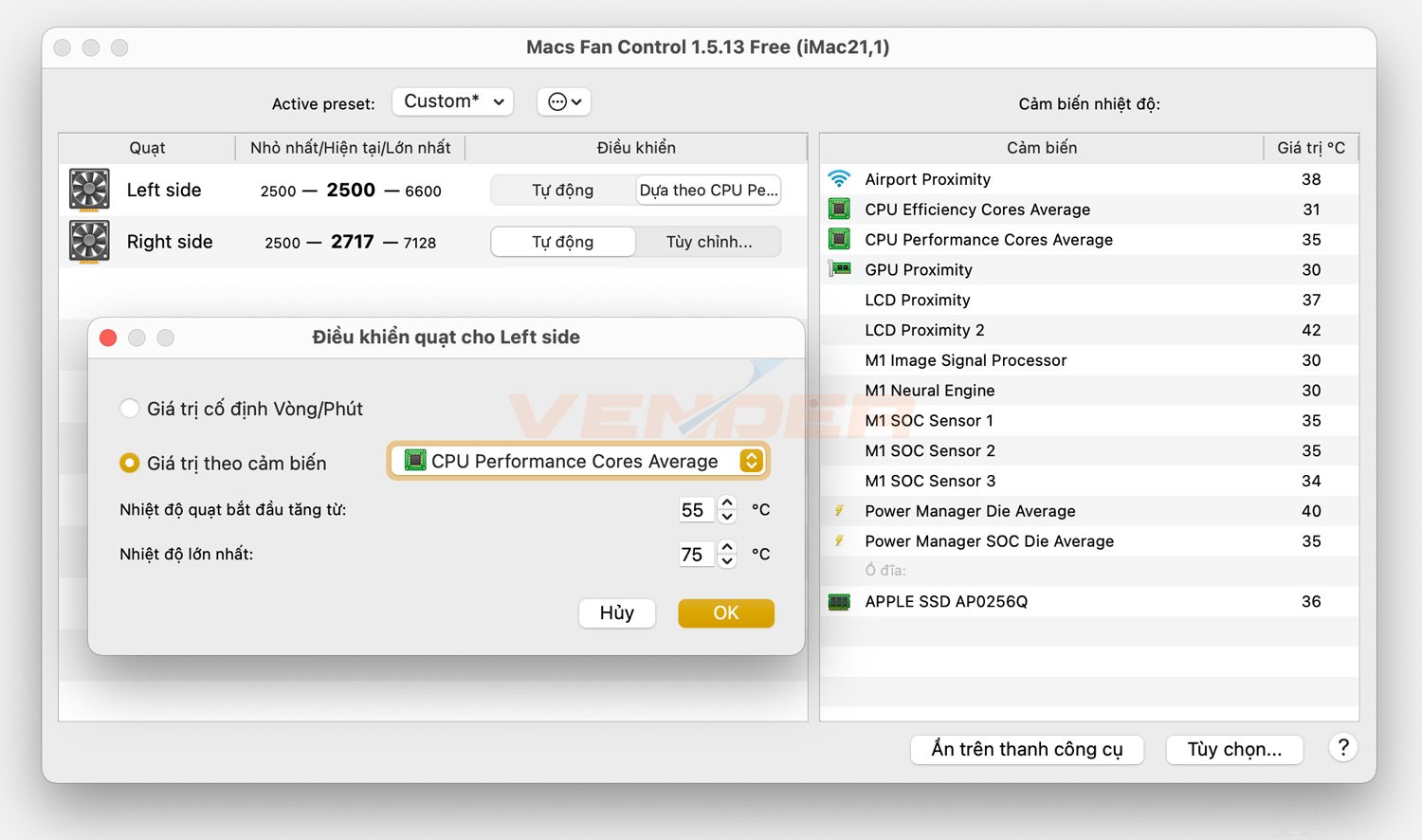Viewport: 1422px width, 840px height.
Task: Click the Điều khiển column header
Action: point(636,148)
